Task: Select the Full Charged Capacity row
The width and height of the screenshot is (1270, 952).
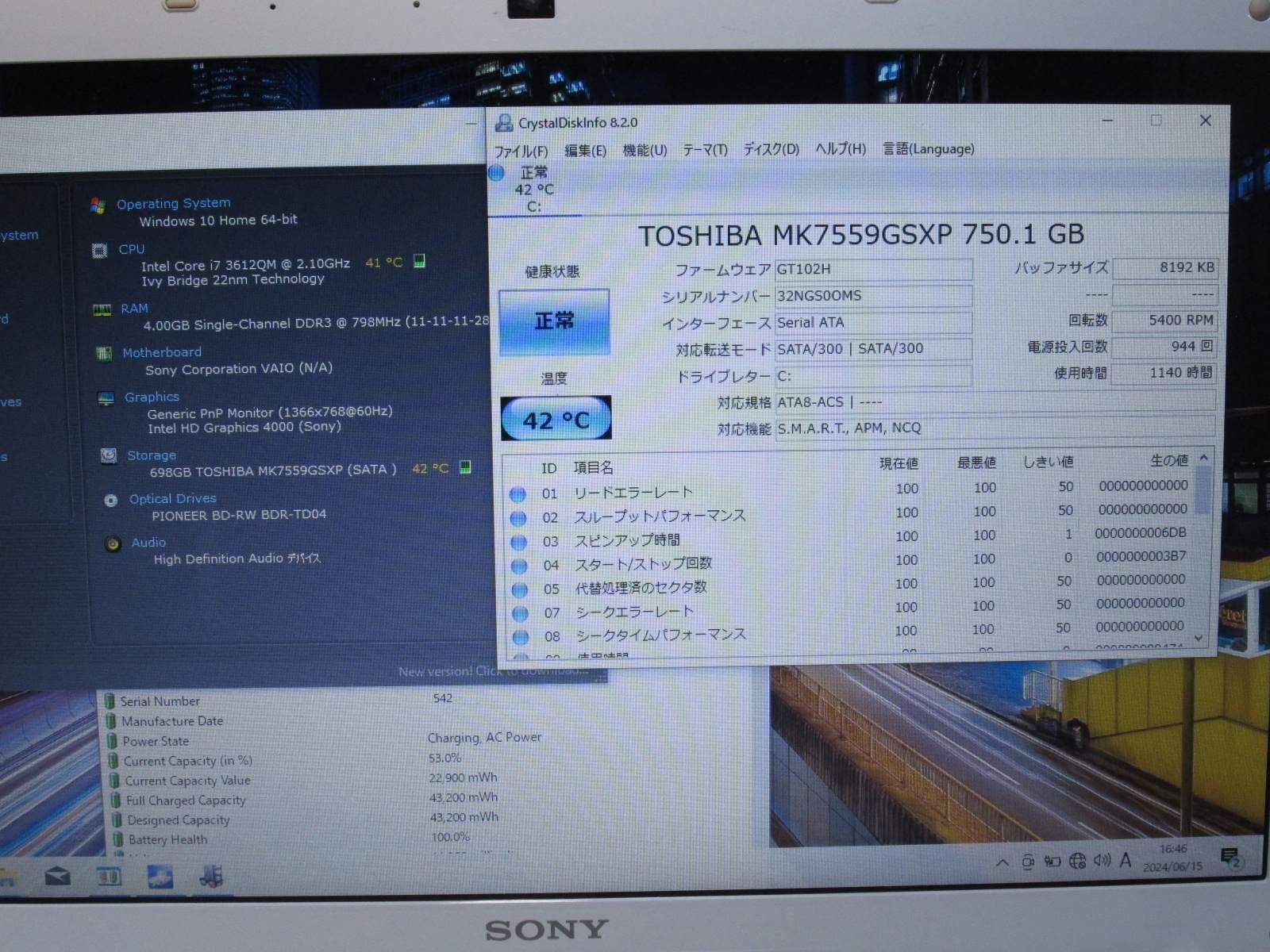Action: pos(186,800)
